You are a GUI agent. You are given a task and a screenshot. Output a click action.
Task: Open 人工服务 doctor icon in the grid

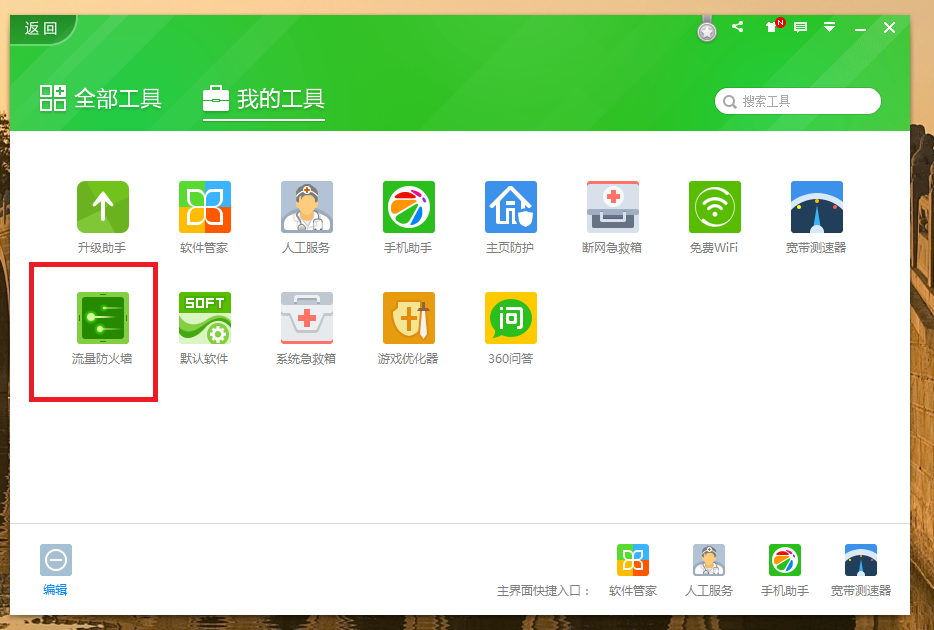coord(307,207)
